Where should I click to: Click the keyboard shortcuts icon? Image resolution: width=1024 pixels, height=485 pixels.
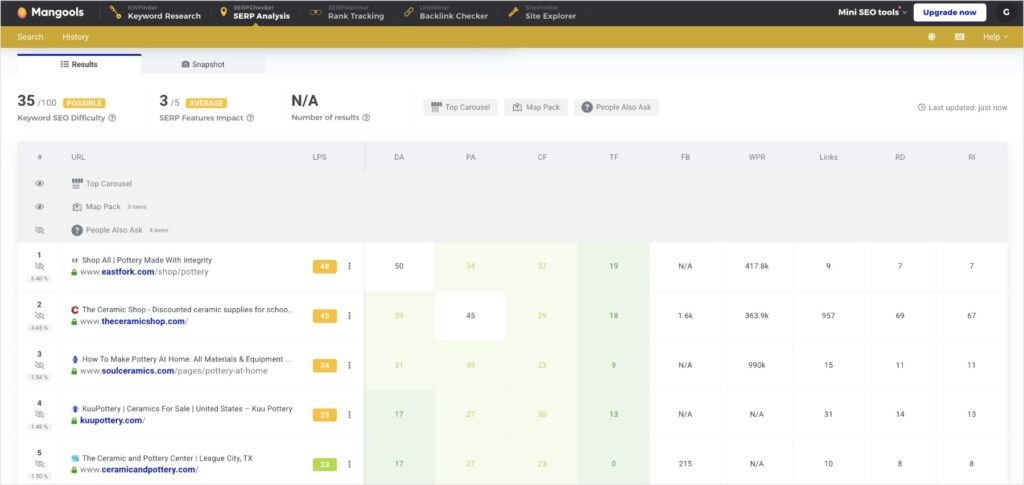click(x=960, y=37)
